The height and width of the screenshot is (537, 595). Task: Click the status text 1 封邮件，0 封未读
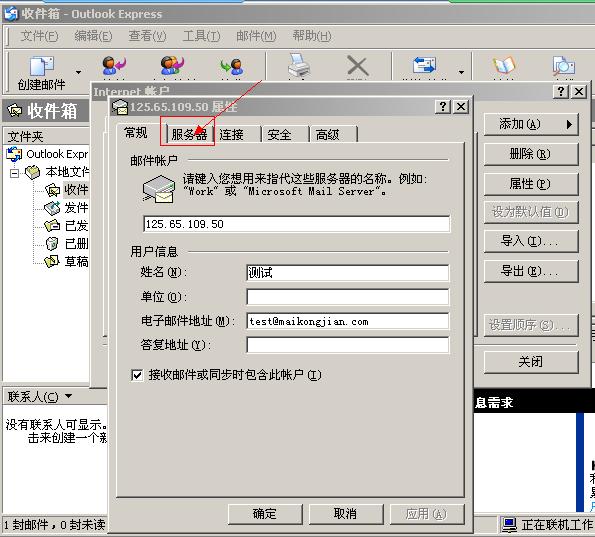click(55, 525)
